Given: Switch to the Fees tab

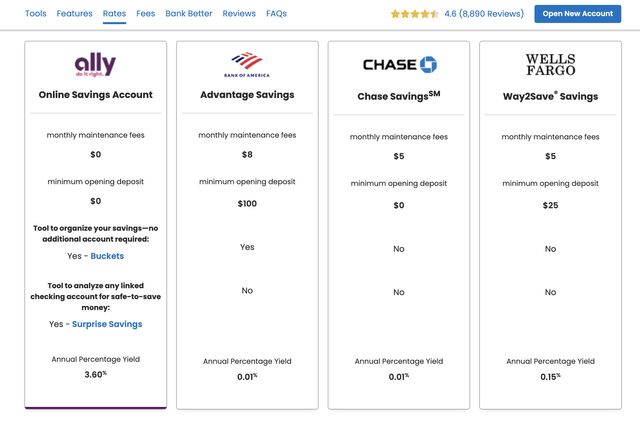Looking at the screenshot, I should (145, 14).
